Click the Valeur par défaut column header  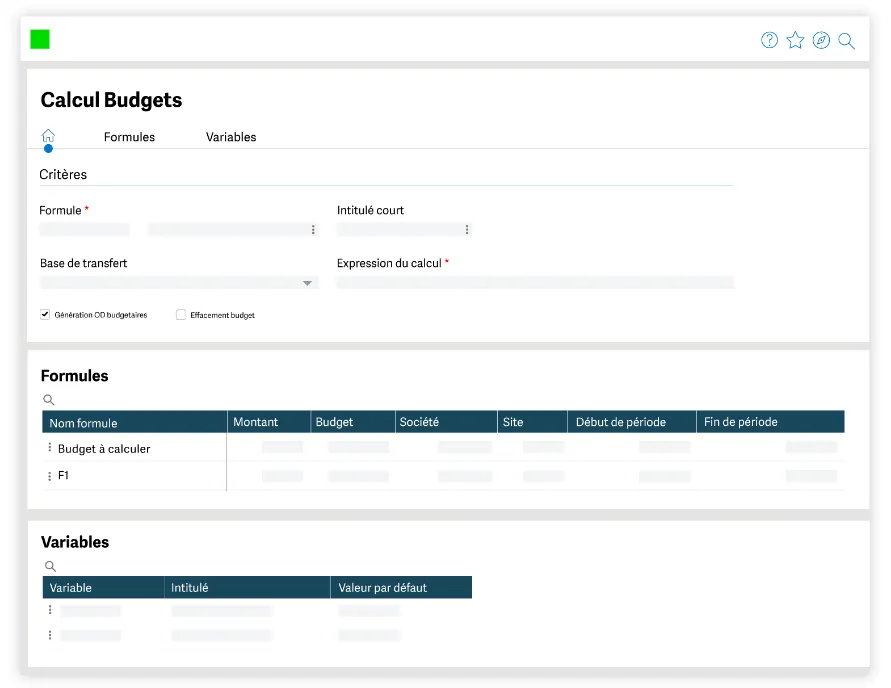[401, 587]
